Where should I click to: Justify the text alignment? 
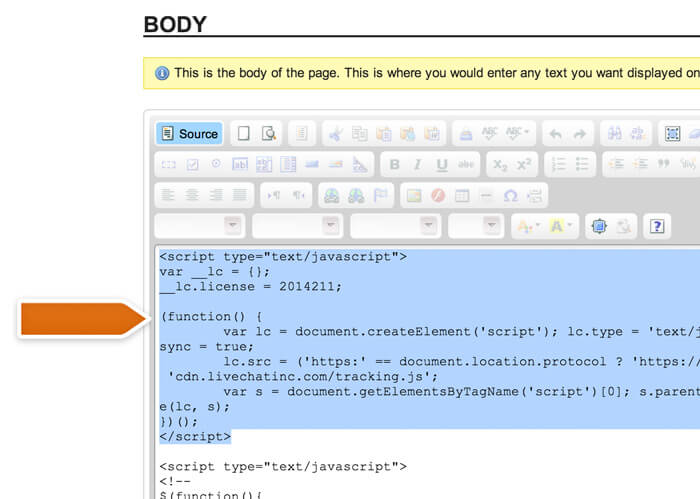[x=240, y=195]
